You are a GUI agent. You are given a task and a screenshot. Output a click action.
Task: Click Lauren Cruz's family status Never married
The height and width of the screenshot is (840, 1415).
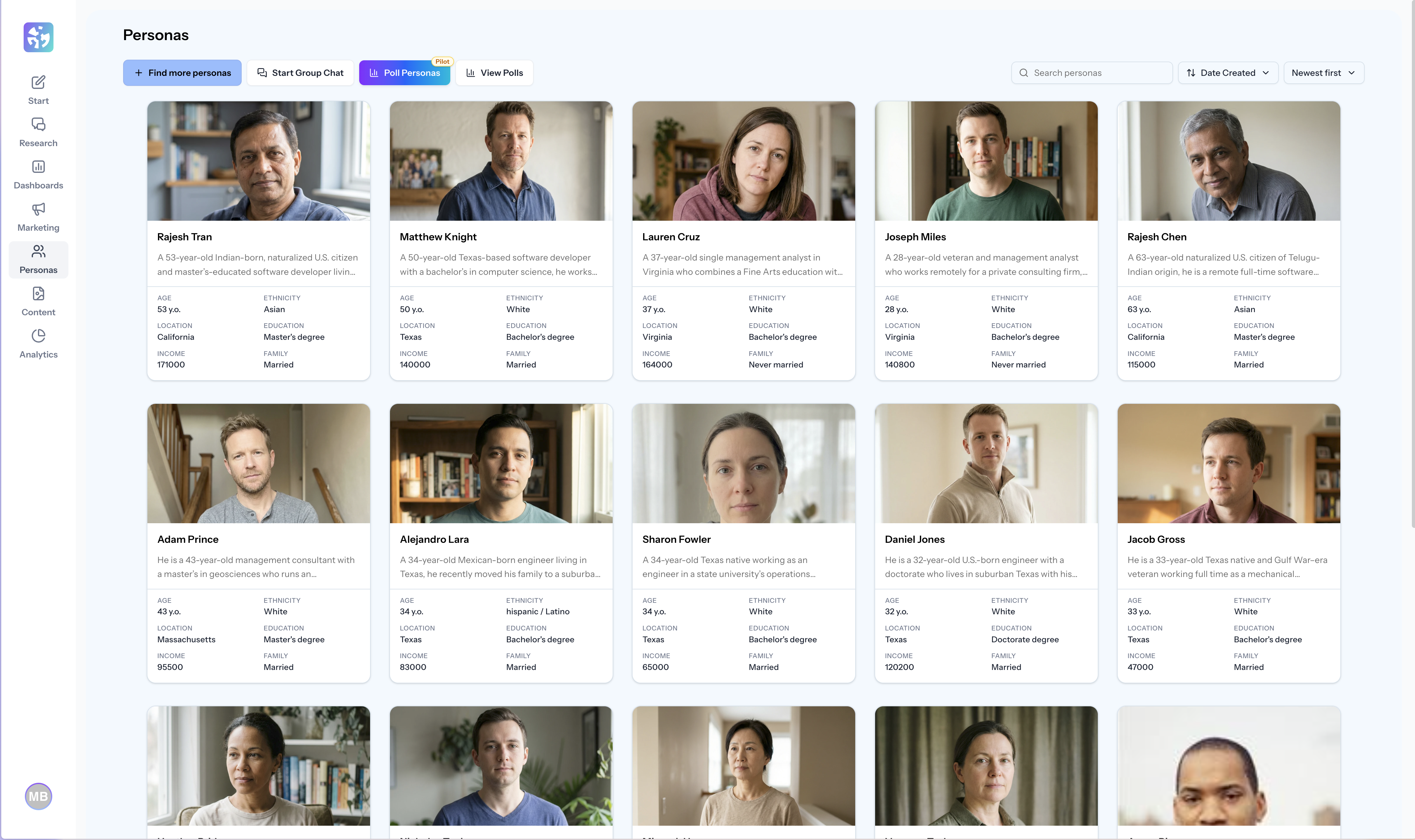[x=776, y=365]
